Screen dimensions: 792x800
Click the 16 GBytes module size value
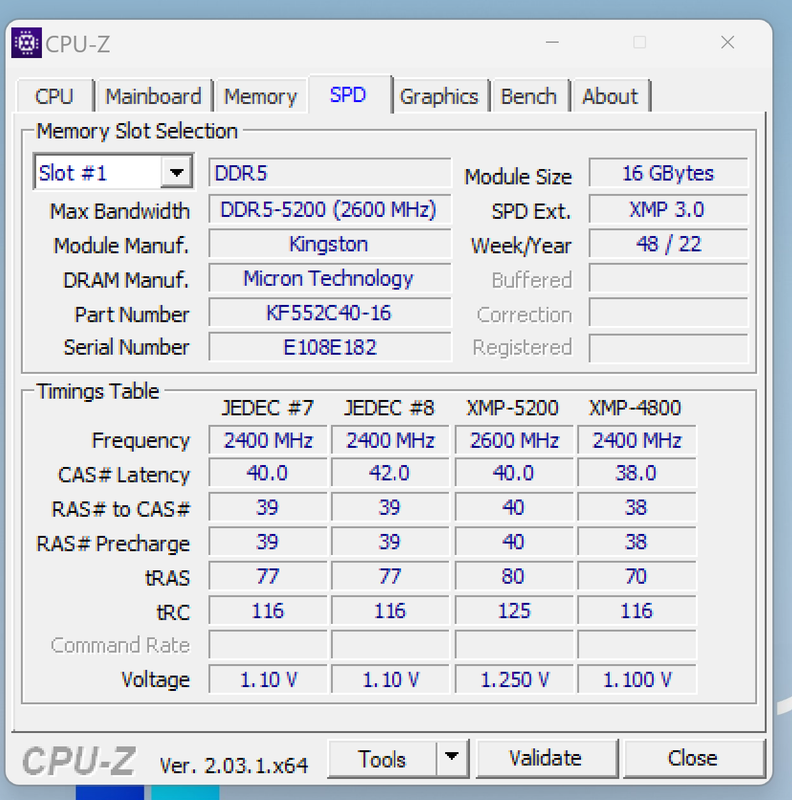pos(669,173)
